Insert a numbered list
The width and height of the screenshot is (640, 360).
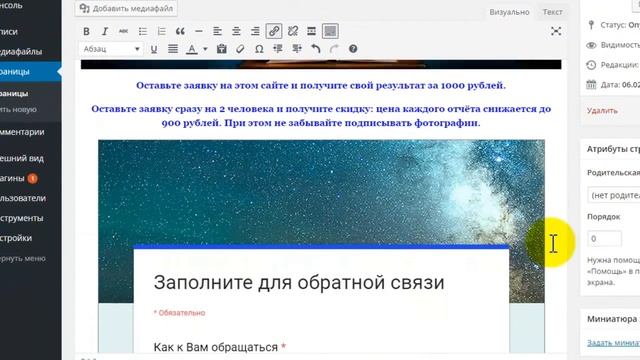[x=161, y=31]
